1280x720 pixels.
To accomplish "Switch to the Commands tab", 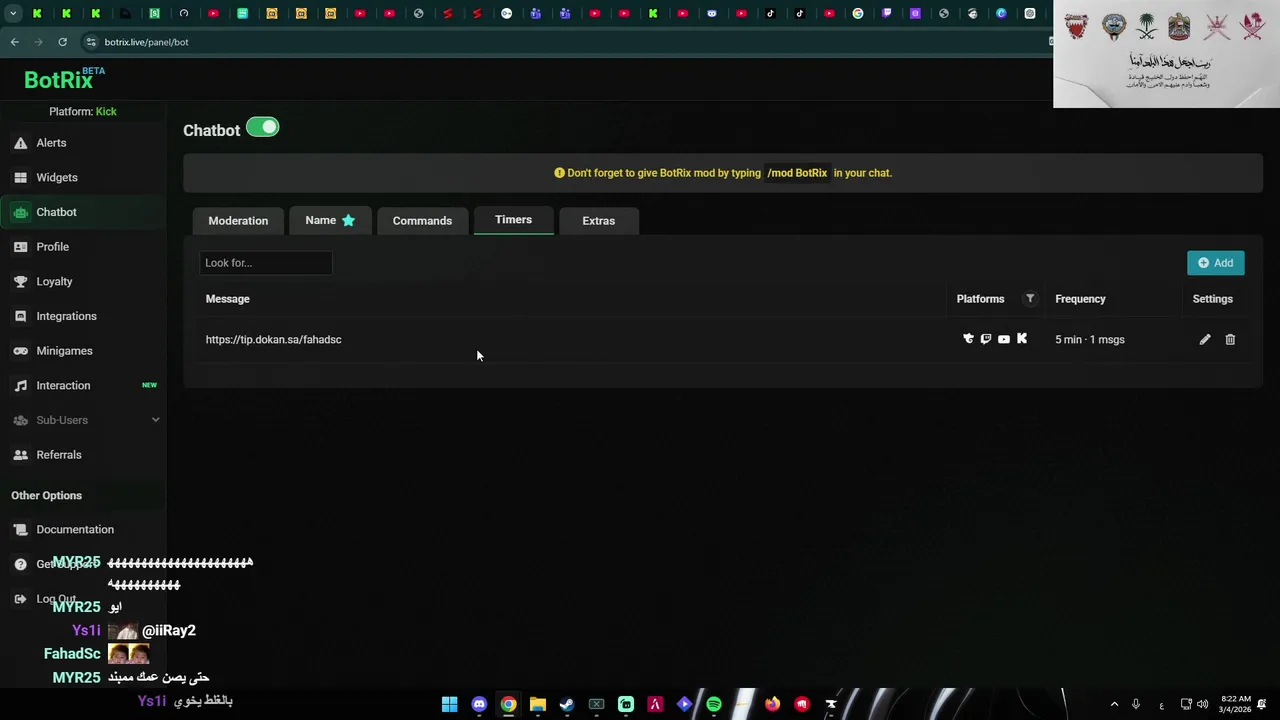I will coord(422,221).
